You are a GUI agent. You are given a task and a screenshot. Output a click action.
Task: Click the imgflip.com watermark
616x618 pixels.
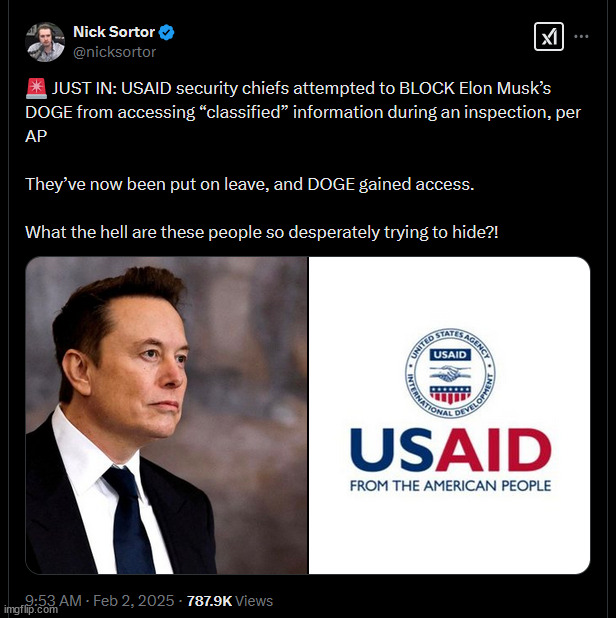(29, 609)
